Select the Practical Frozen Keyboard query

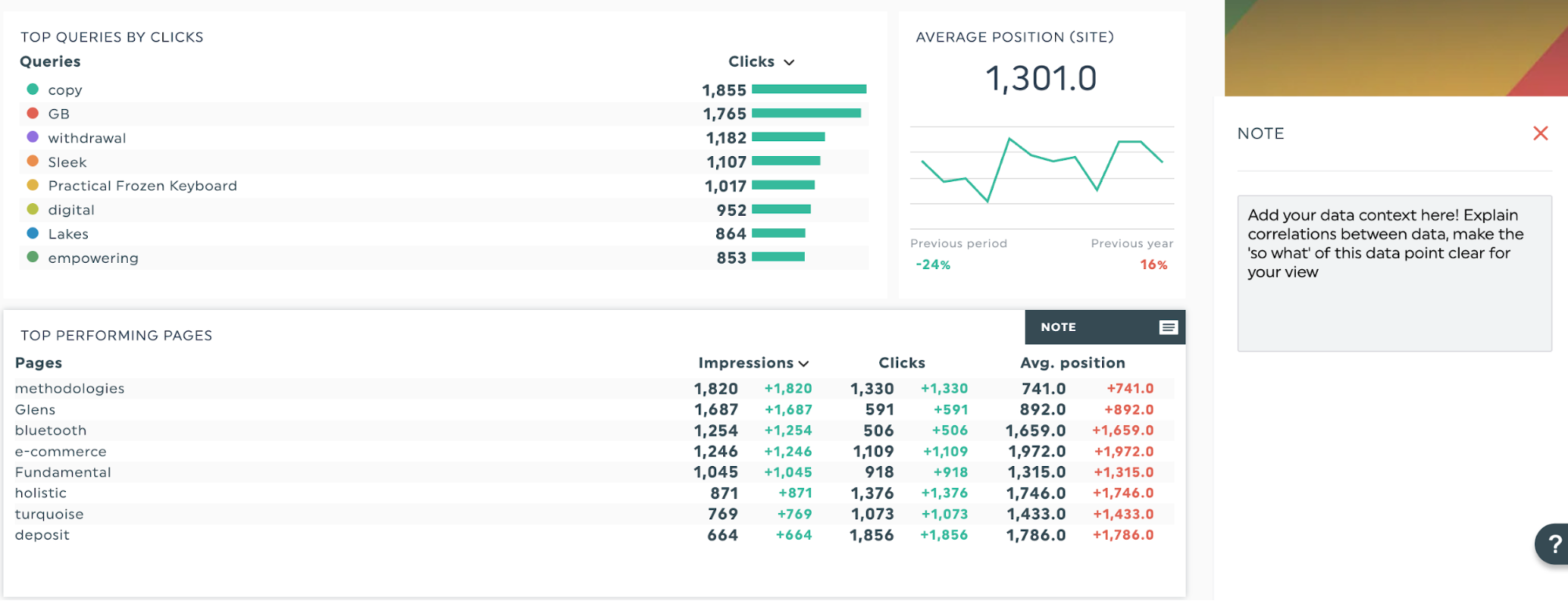142,186
